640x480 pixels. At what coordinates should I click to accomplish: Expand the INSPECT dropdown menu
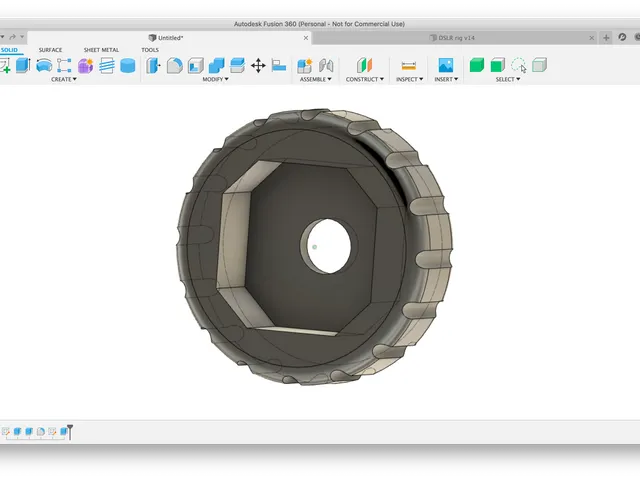tap(409, 79)
